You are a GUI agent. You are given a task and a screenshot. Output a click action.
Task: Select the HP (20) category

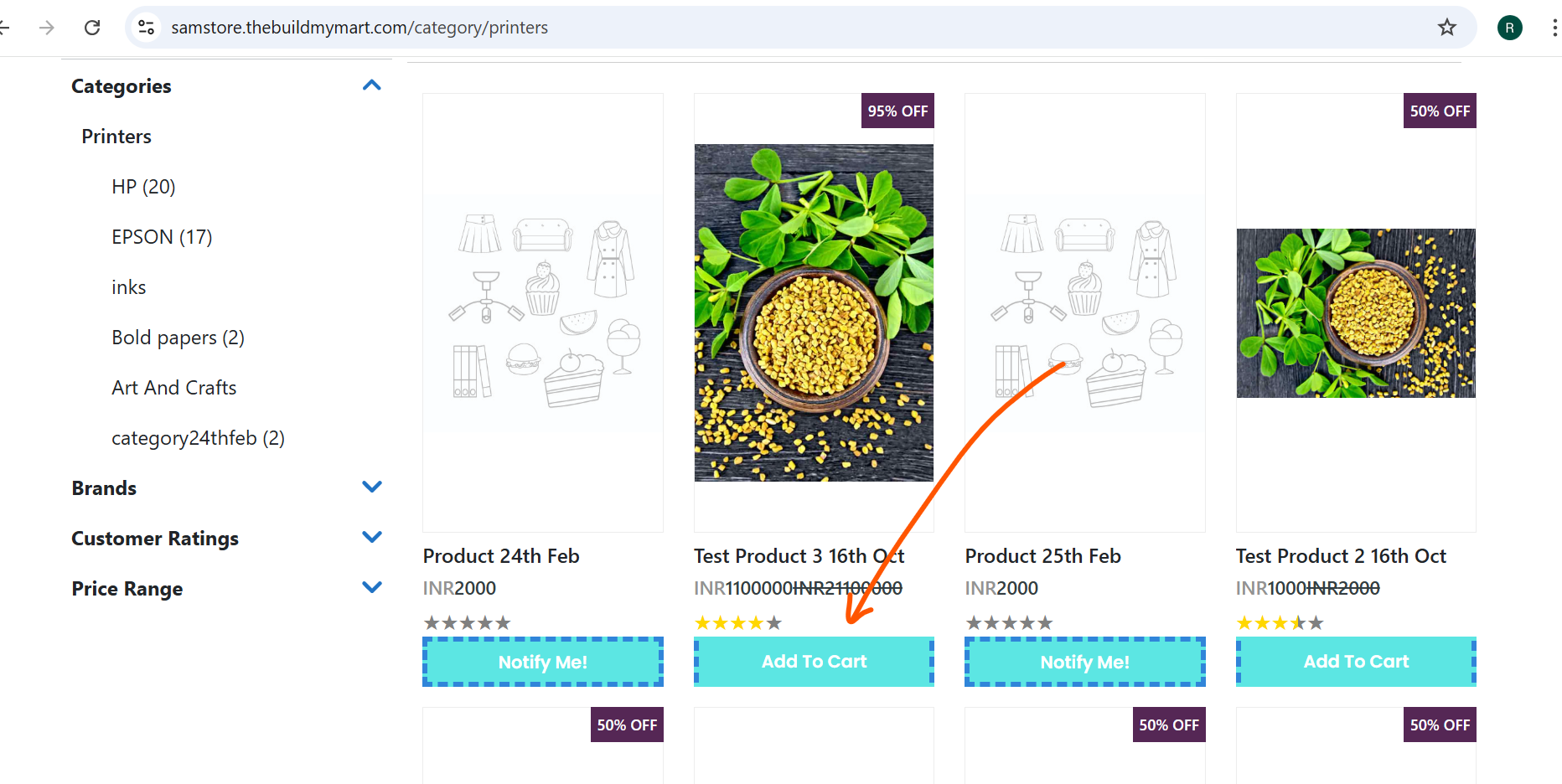143,187
